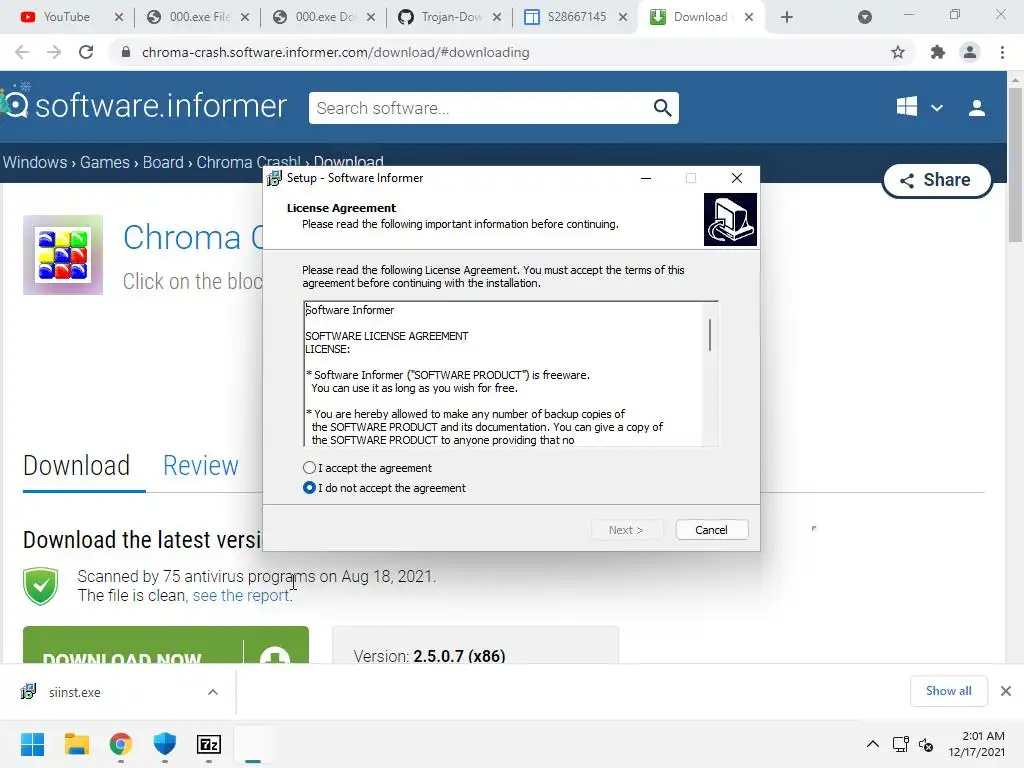Open the Windows breadcrumb link
1024x768 pixels.
point(35,162)
